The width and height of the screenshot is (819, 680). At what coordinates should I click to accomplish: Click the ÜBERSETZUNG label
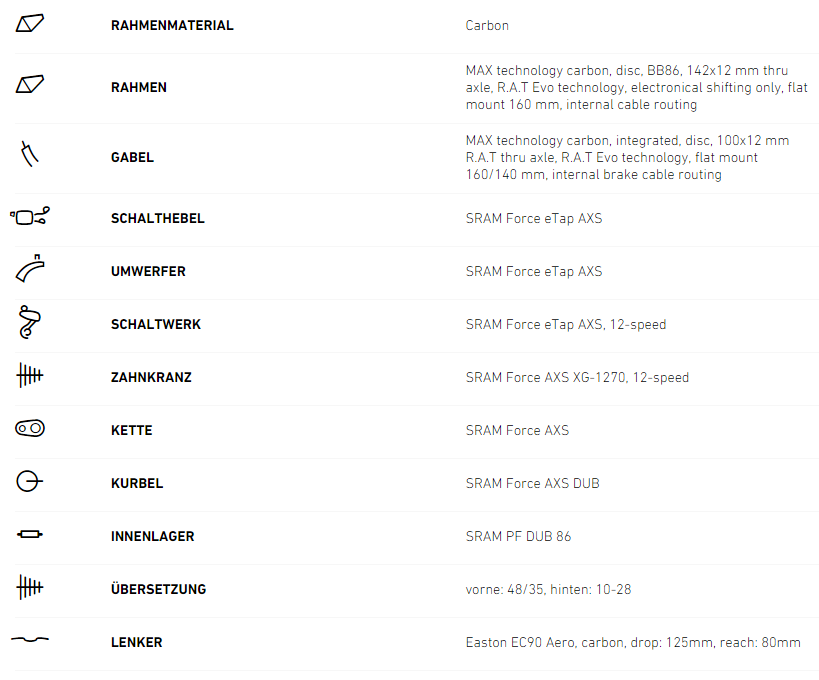pos(158,590)
